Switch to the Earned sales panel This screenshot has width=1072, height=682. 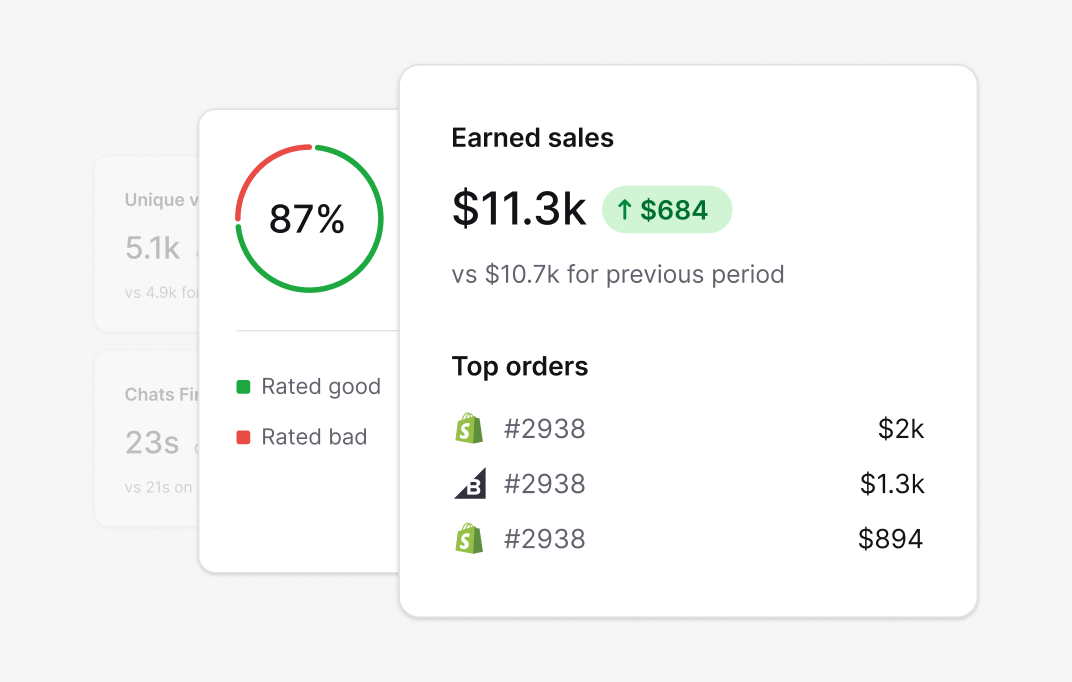coord(688,340)
